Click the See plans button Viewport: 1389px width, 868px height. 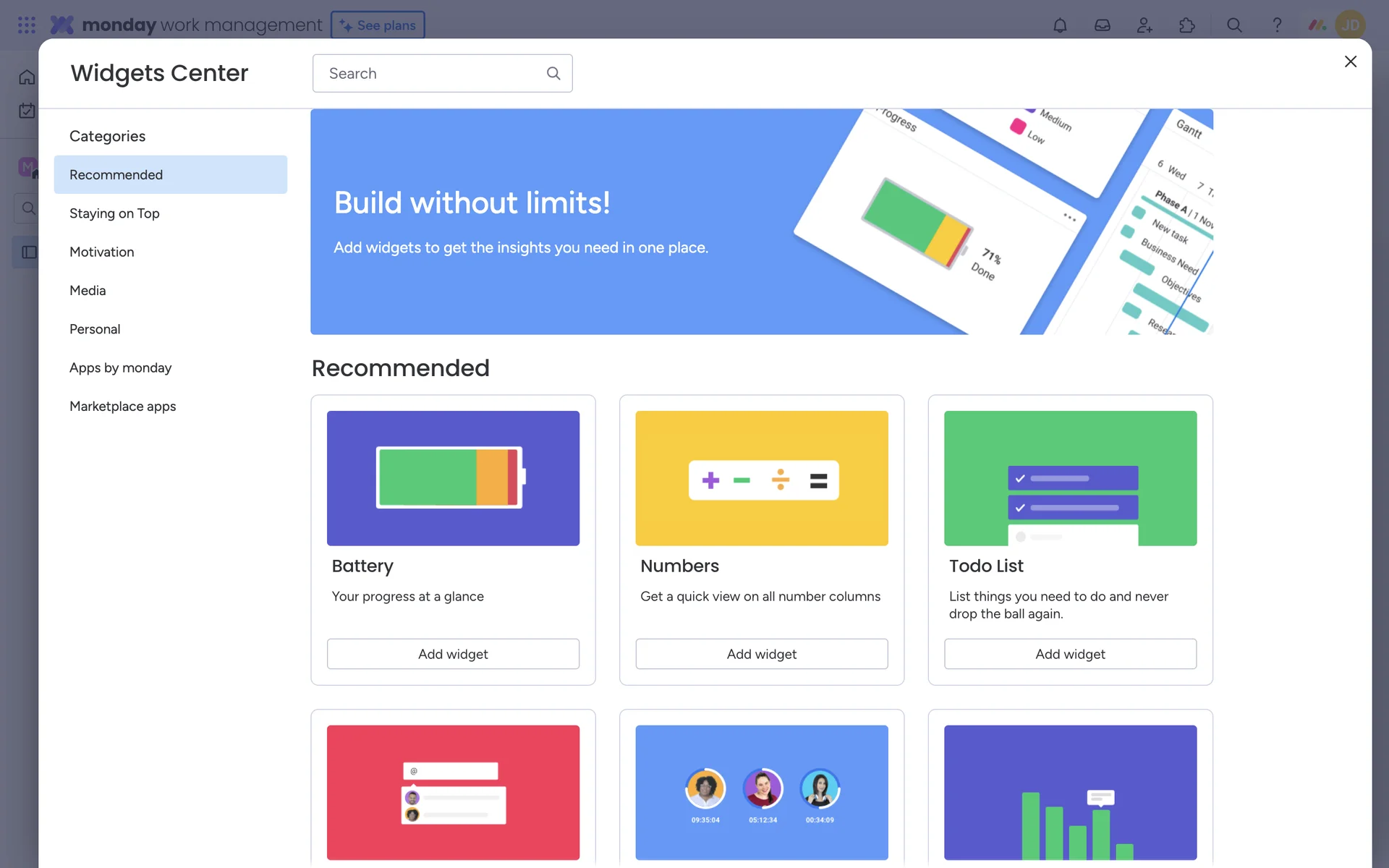(x=378, y=25)
